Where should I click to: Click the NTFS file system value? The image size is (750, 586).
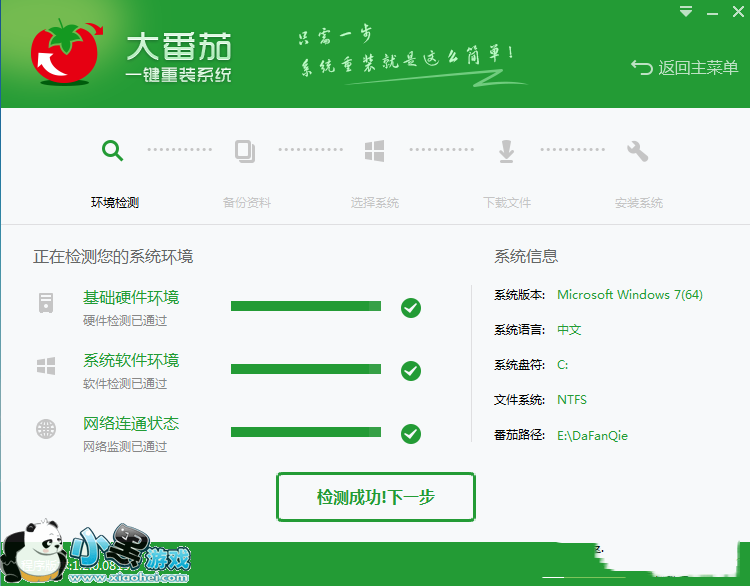click(x=572, y=400)
